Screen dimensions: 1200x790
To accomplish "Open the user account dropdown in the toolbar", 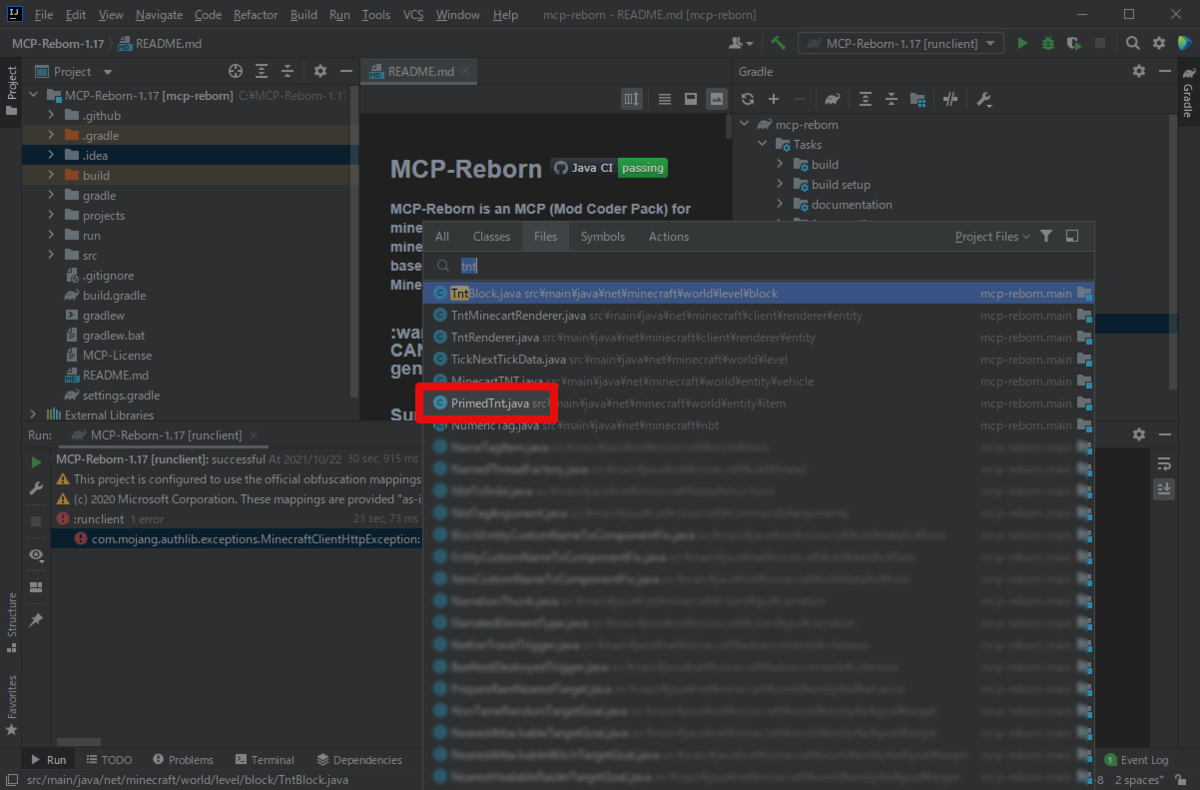I will (x=741, y=43).
